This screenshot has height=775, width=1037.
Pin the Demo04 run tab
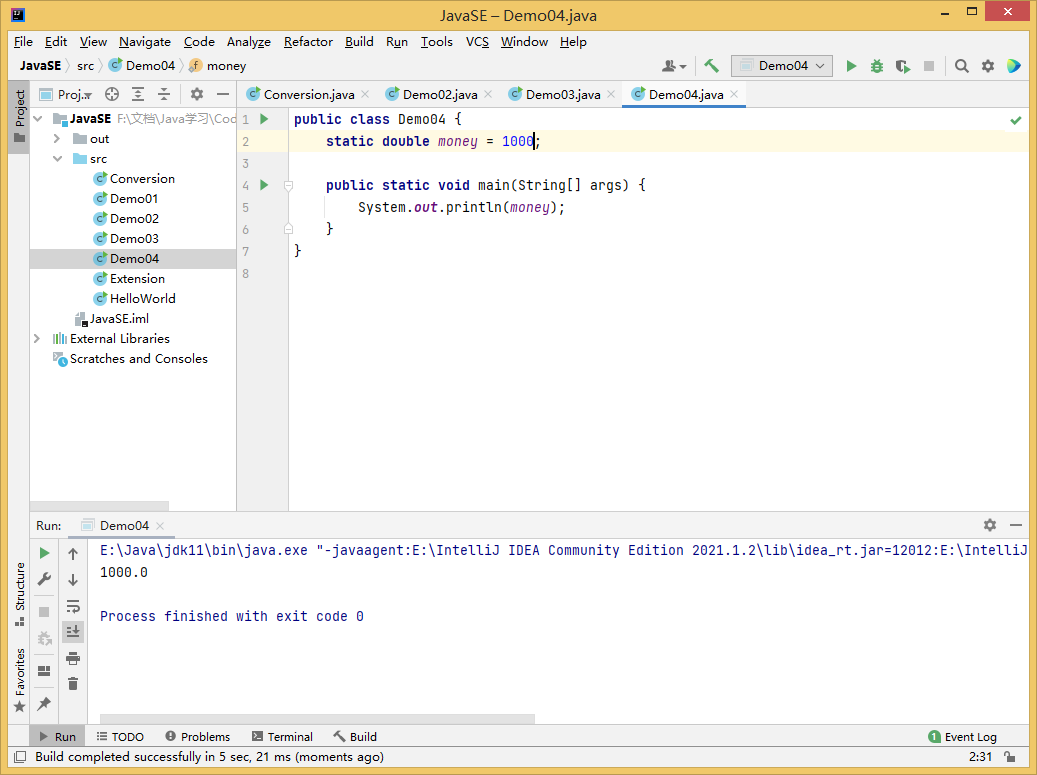[x=44, y=704]
